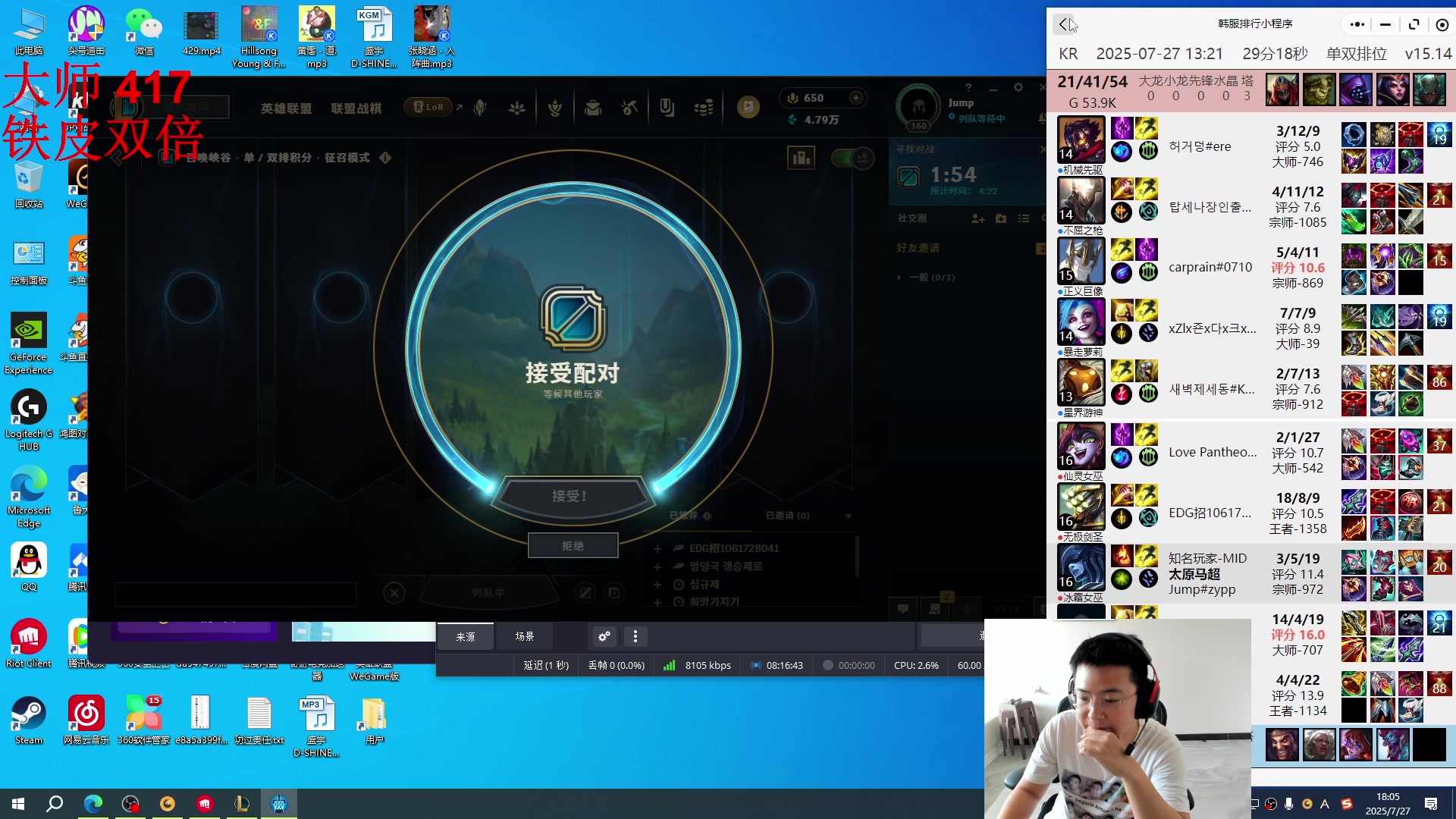Open the collection backpack icon in the client nav
This screenshot has width=1456, height=819.
593,108
